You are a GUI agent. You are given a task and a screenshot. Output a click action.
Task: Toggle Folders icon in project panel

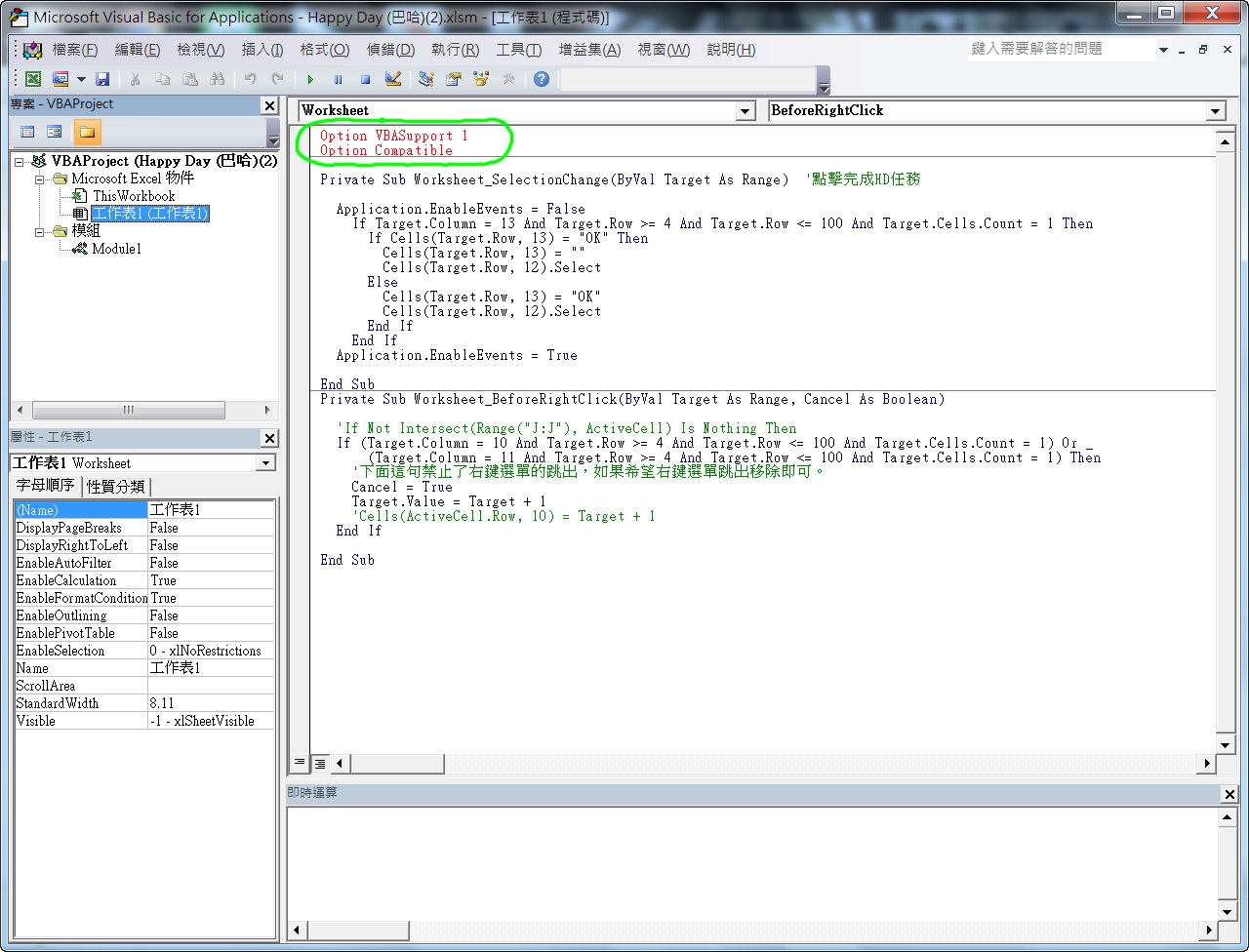coord(87,132)
